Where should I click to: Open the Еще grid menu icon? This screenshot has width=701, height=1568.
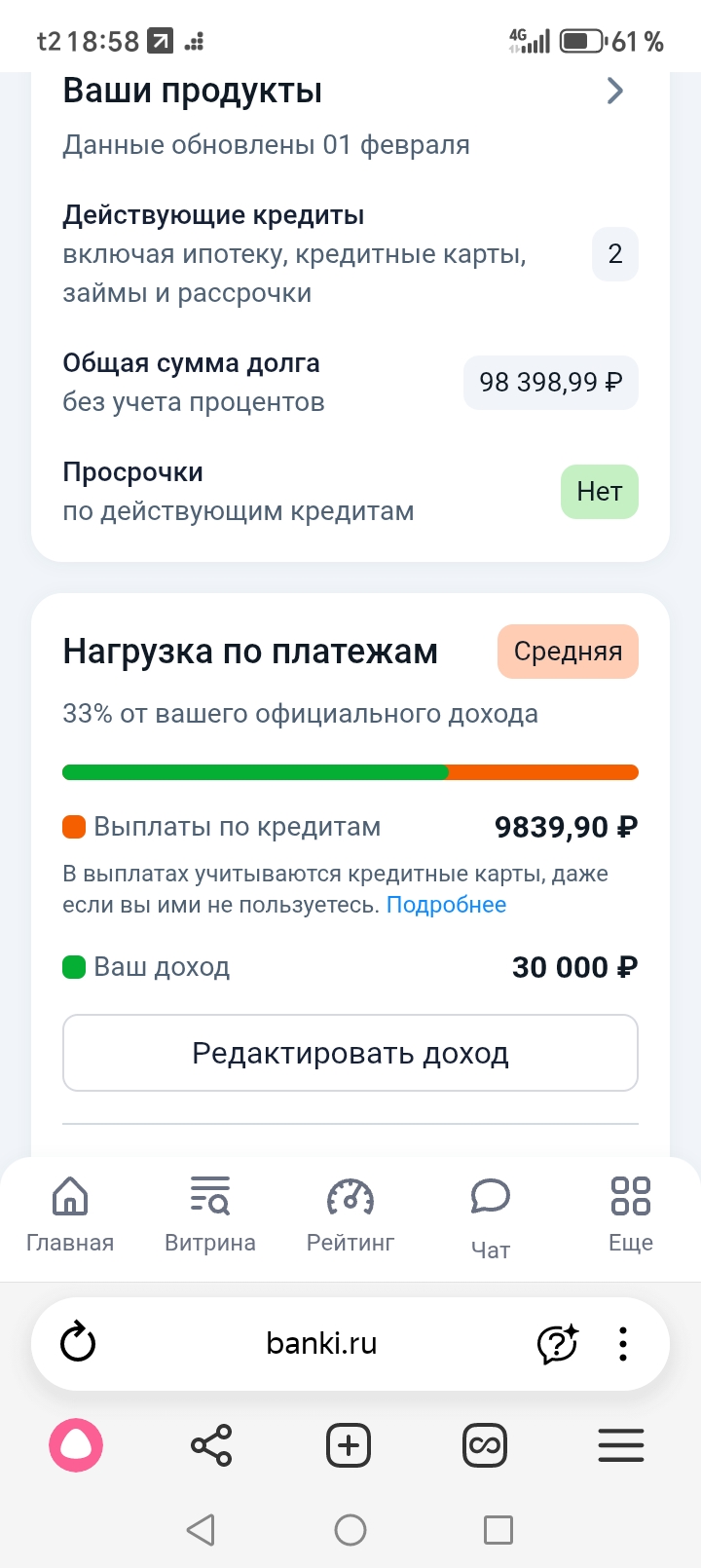click(630, 1196)
